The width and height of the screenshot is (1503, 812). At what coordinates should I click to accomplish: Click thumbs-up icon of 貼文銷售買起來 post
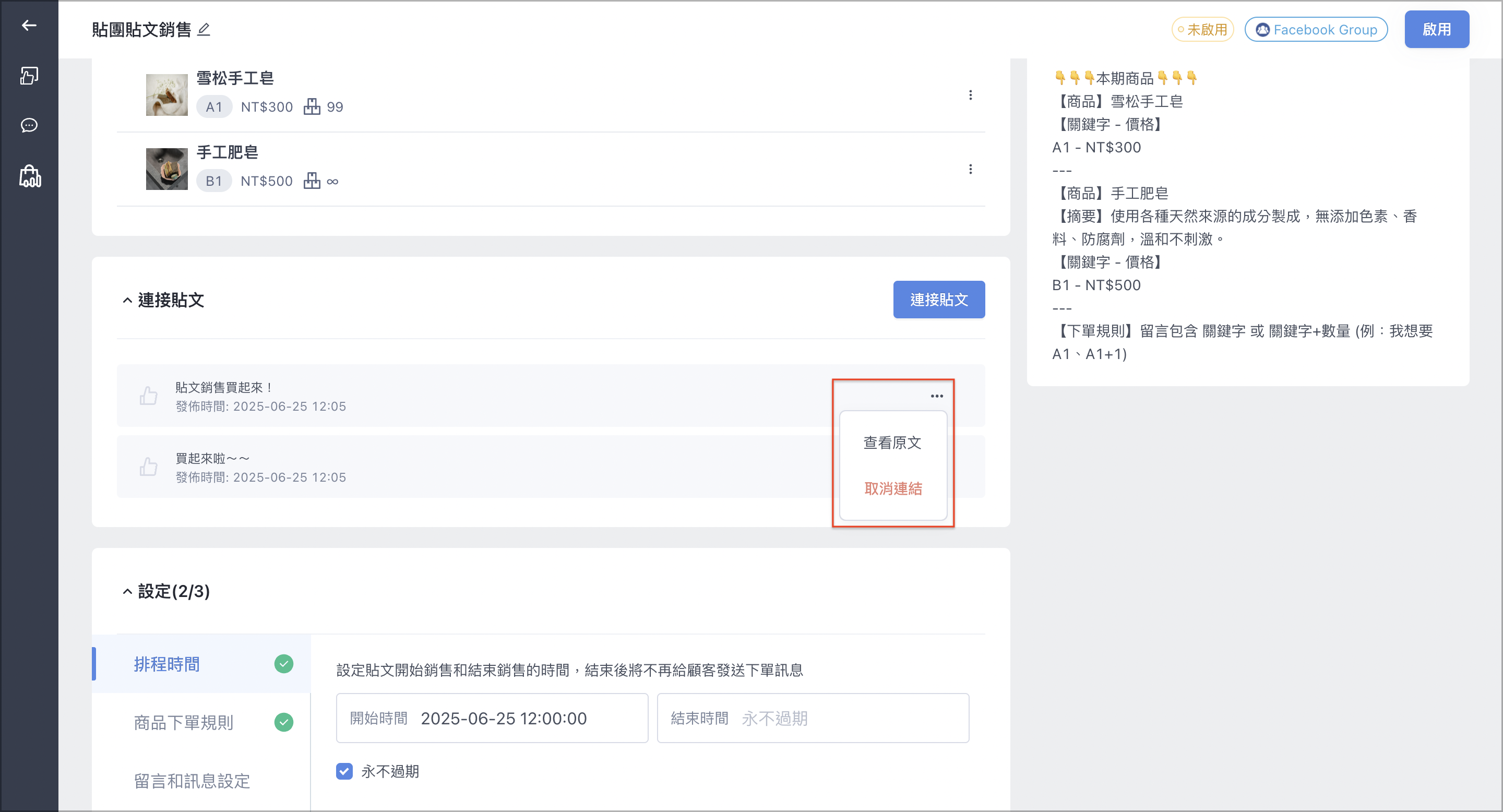coord(149,396)
